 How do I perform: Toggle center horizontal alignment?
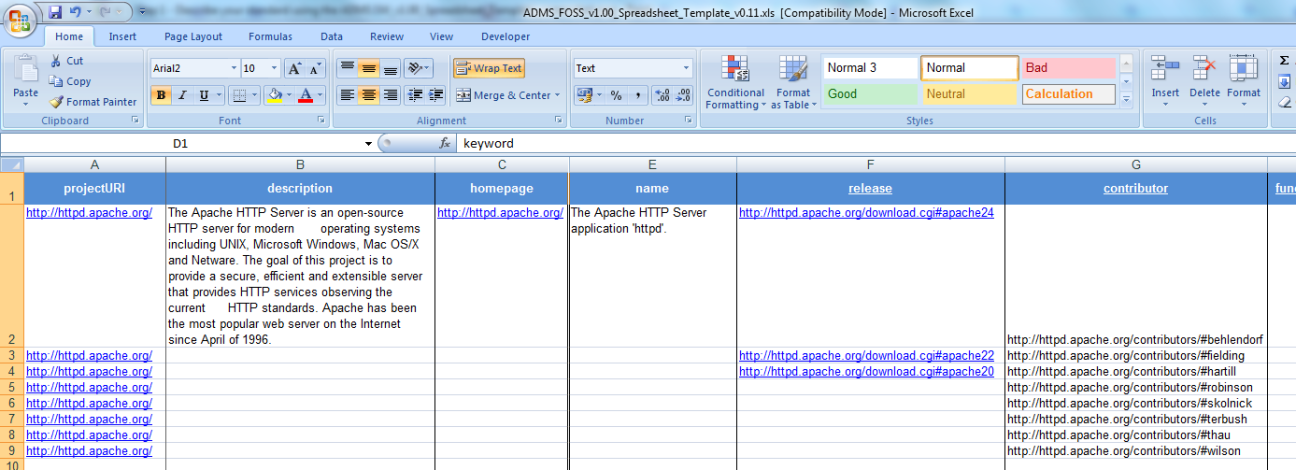pos(369,95)
